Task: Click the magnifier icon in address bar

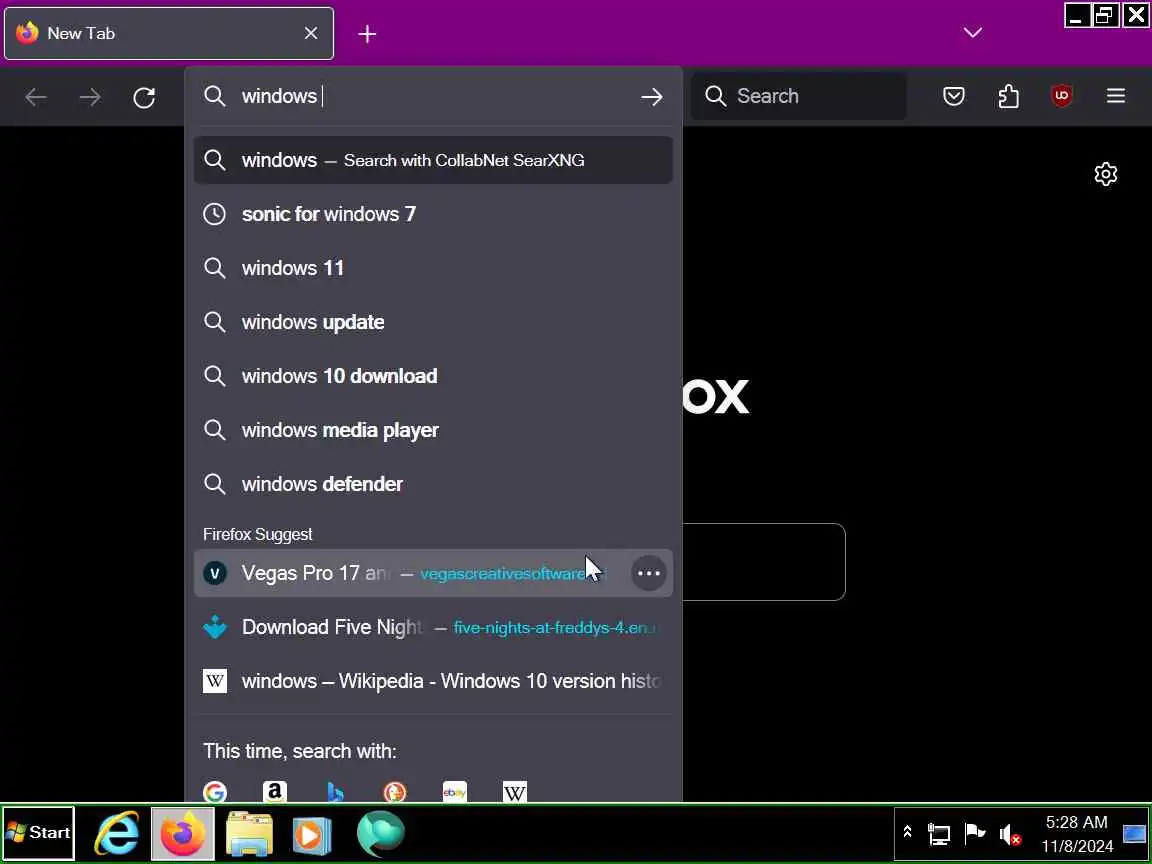Action: (x=215, y=96)
